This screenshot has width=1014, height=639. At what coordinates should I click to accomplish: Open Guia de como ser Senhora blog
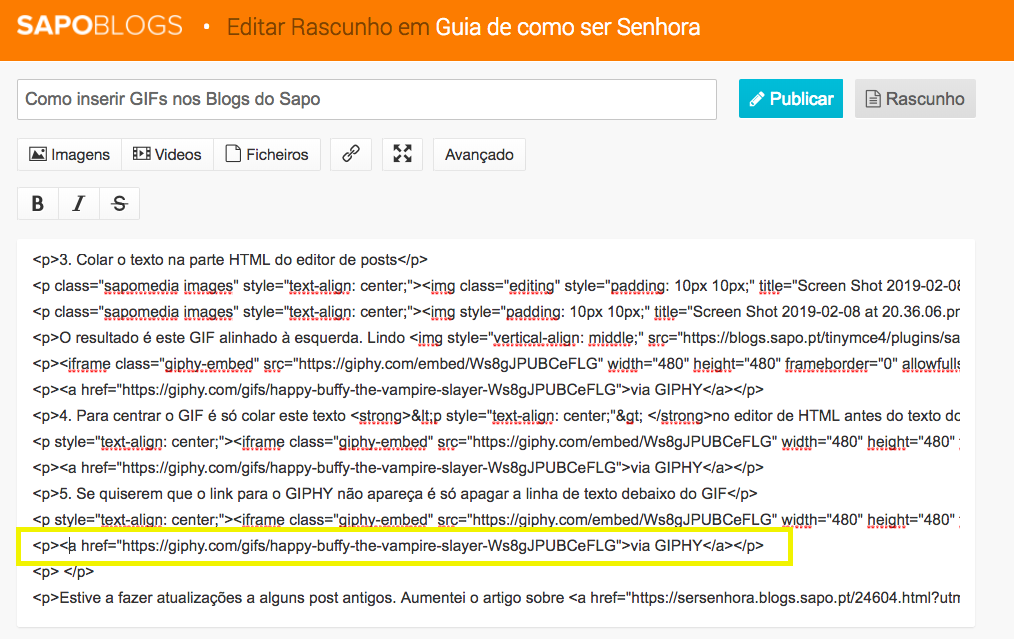coord(567,27)
